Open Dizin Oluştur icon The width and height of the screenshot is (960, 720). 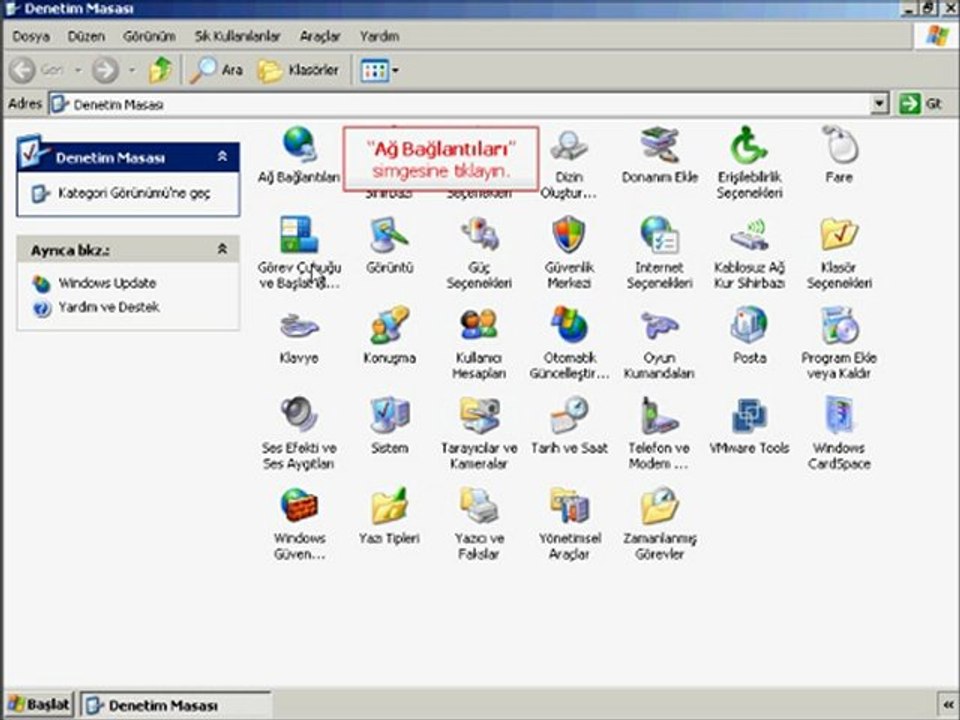point(569,146)
